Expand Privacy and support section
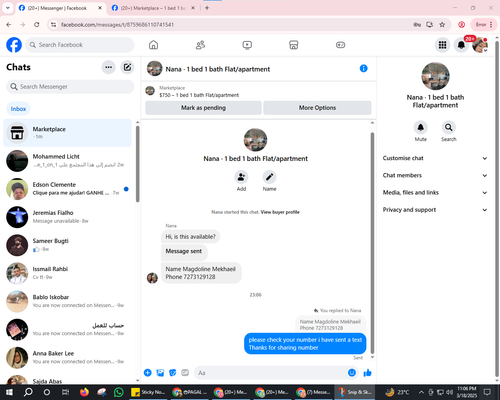 (x=435, y=210)
